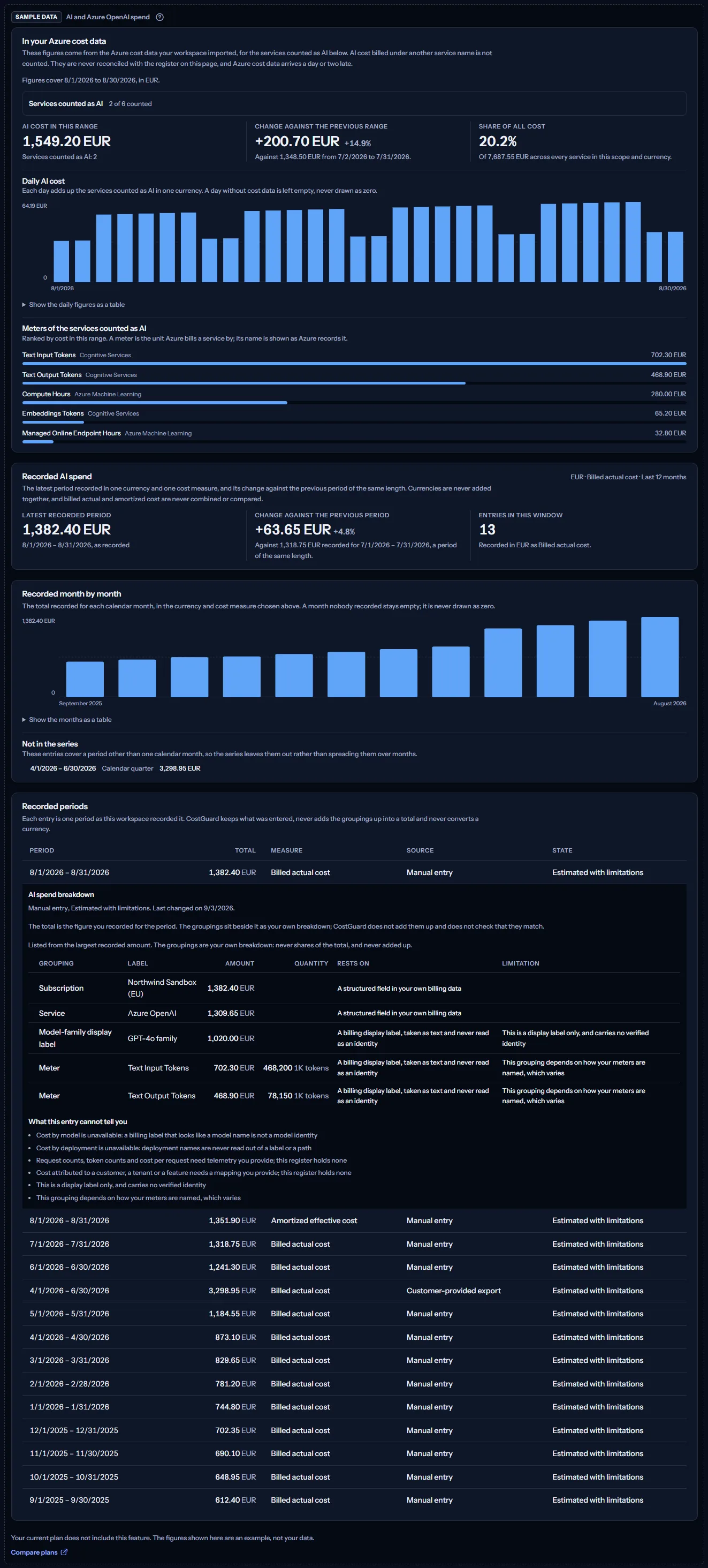The image size is (708, 1568).
Task: Click the MEASURE column header
Action: [286, 850]
